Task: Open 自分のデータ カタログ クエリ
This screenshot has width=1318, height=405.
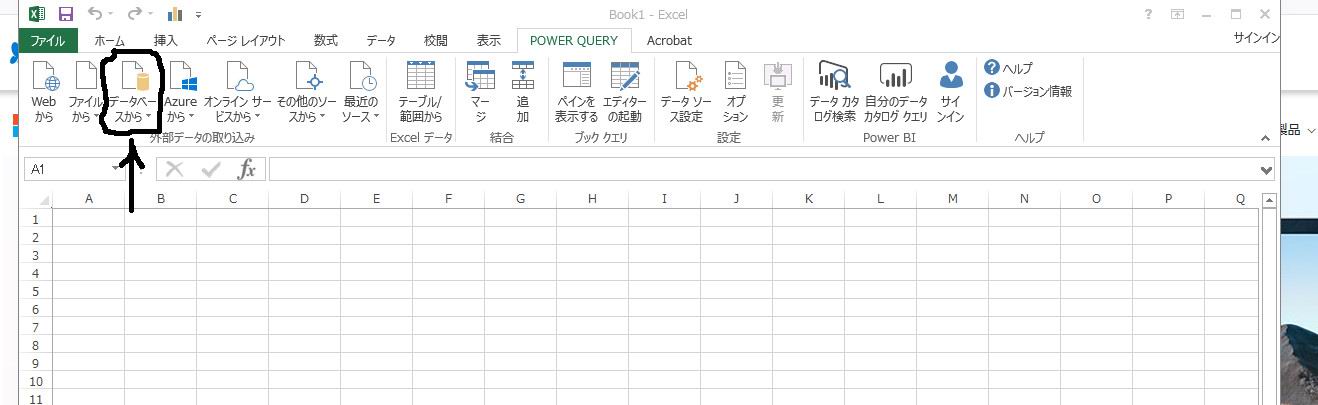Action: coord(896,92)
